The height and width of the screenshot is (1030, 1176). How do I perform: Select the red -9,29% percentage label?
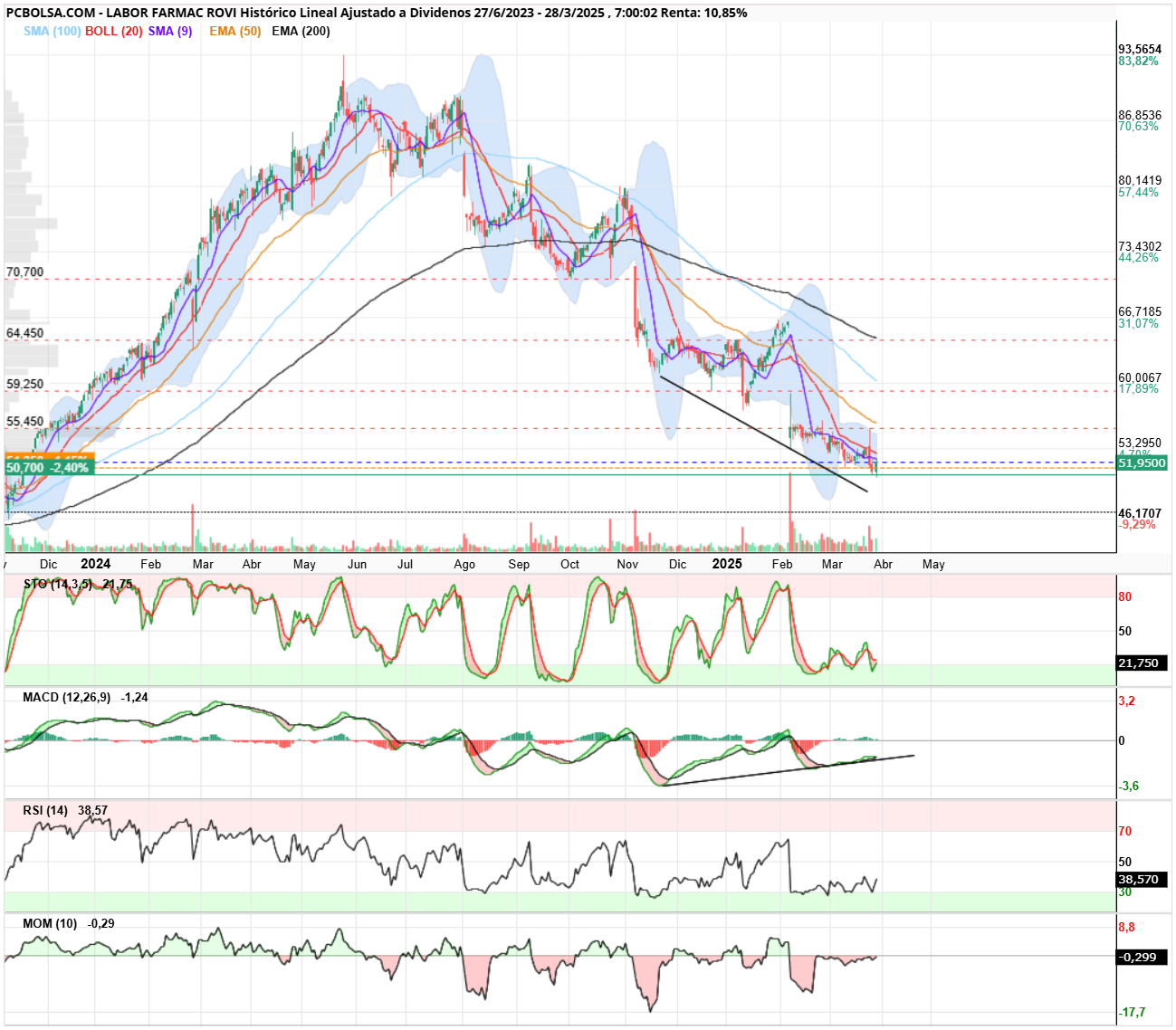point(1137,524)
